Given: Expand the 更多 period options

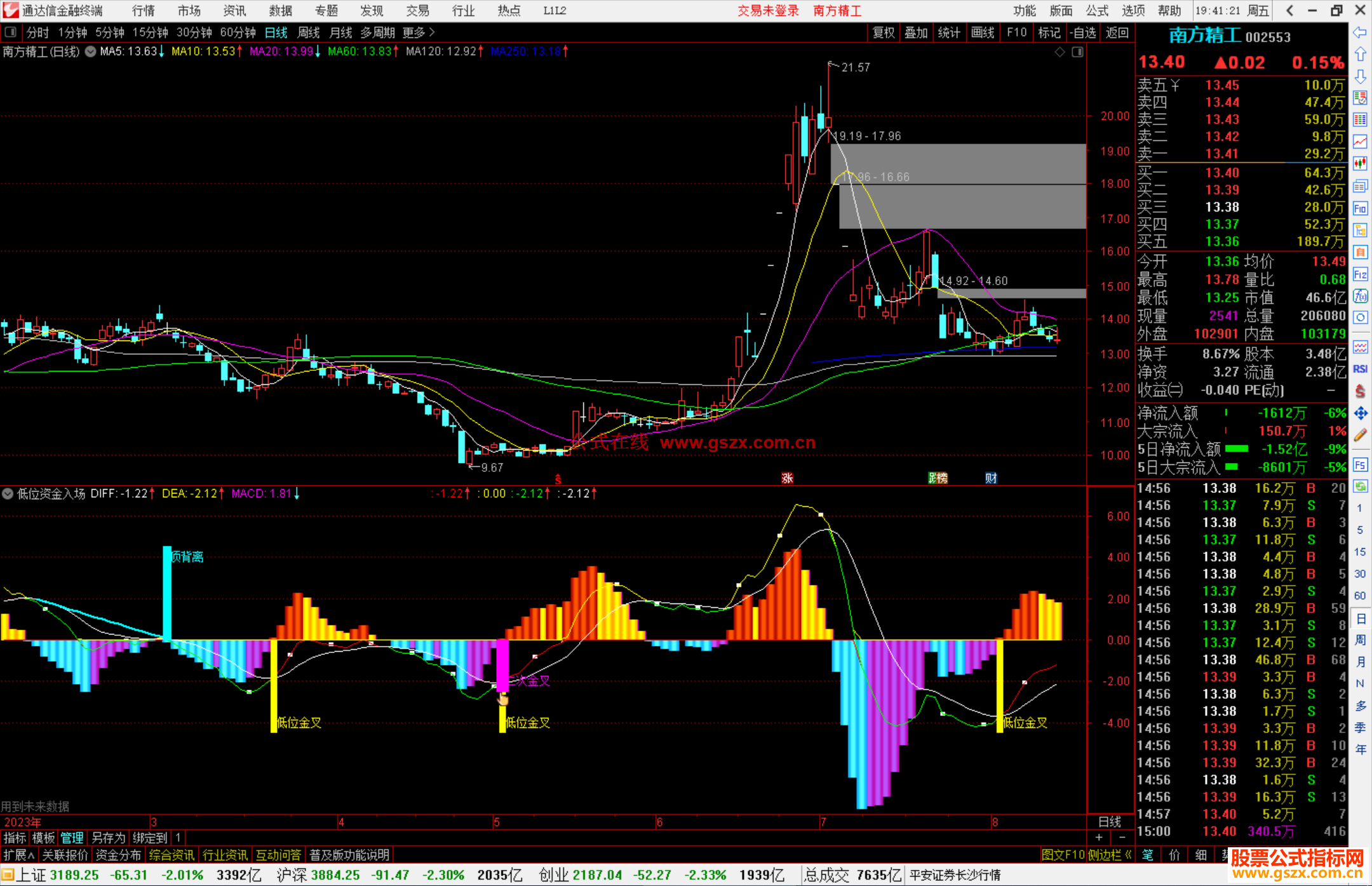Looking at the screenshot, I should point(419,32).
